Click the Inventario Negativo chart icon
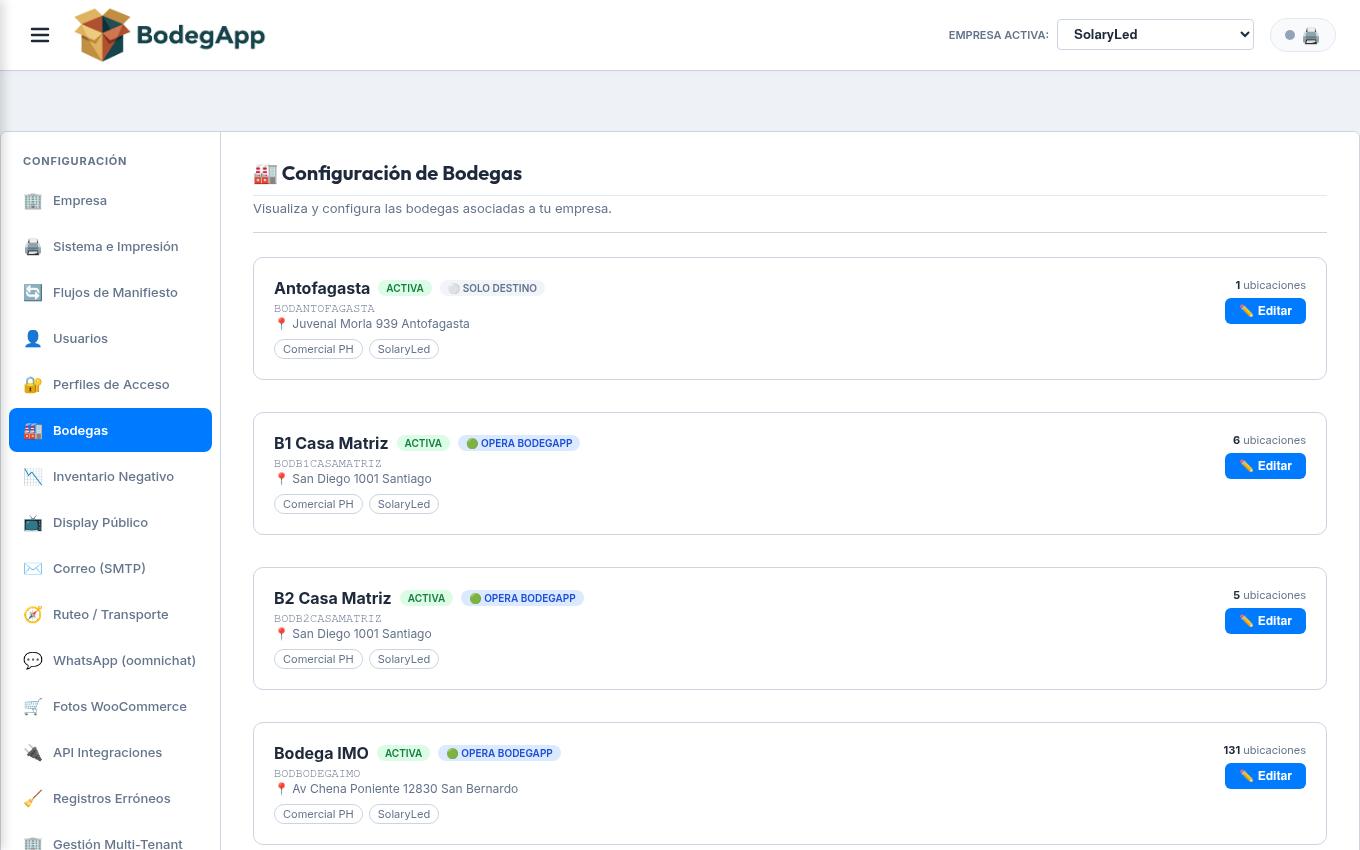The height and width of the screenshot is (850, 1360). point(33,477)
